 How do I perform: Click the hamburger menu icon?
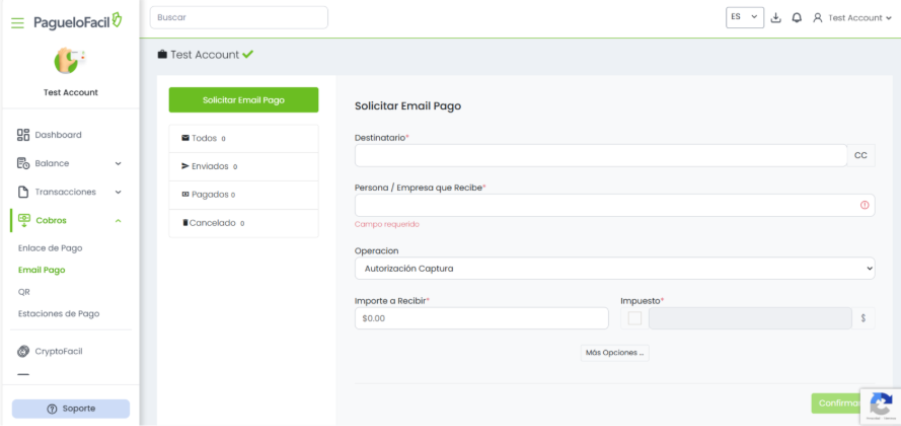point(17,22)
